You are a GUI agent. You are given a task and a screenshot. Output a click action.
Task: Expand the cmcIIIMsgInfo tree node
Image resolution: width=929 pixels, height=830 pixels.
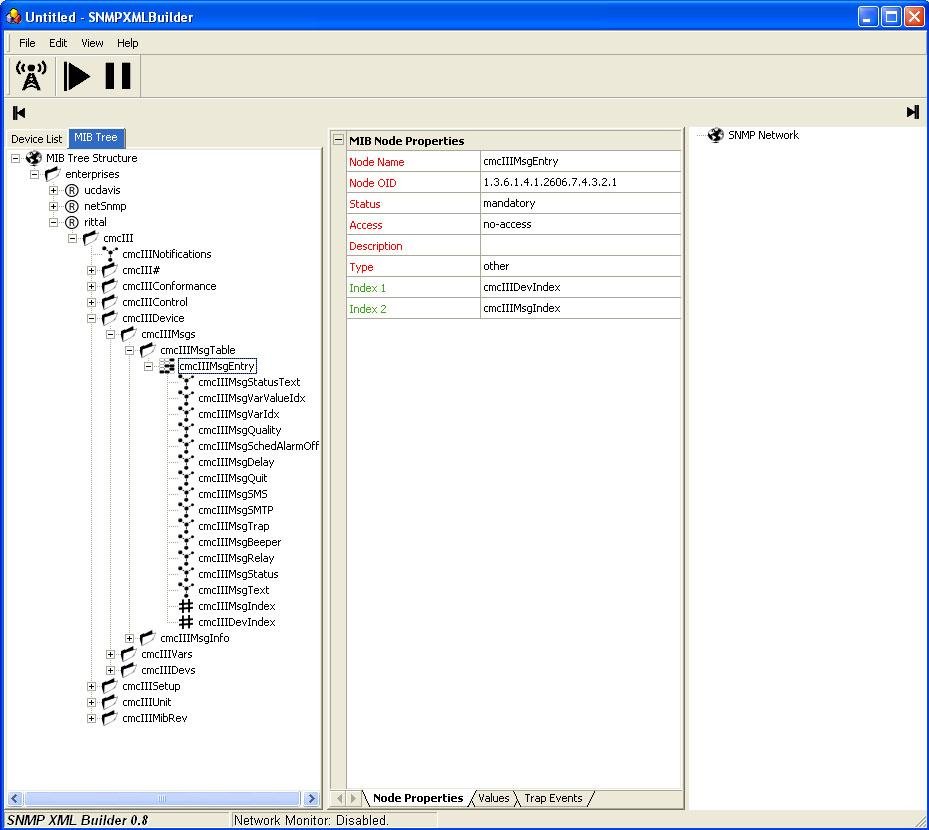pos(130,638)
